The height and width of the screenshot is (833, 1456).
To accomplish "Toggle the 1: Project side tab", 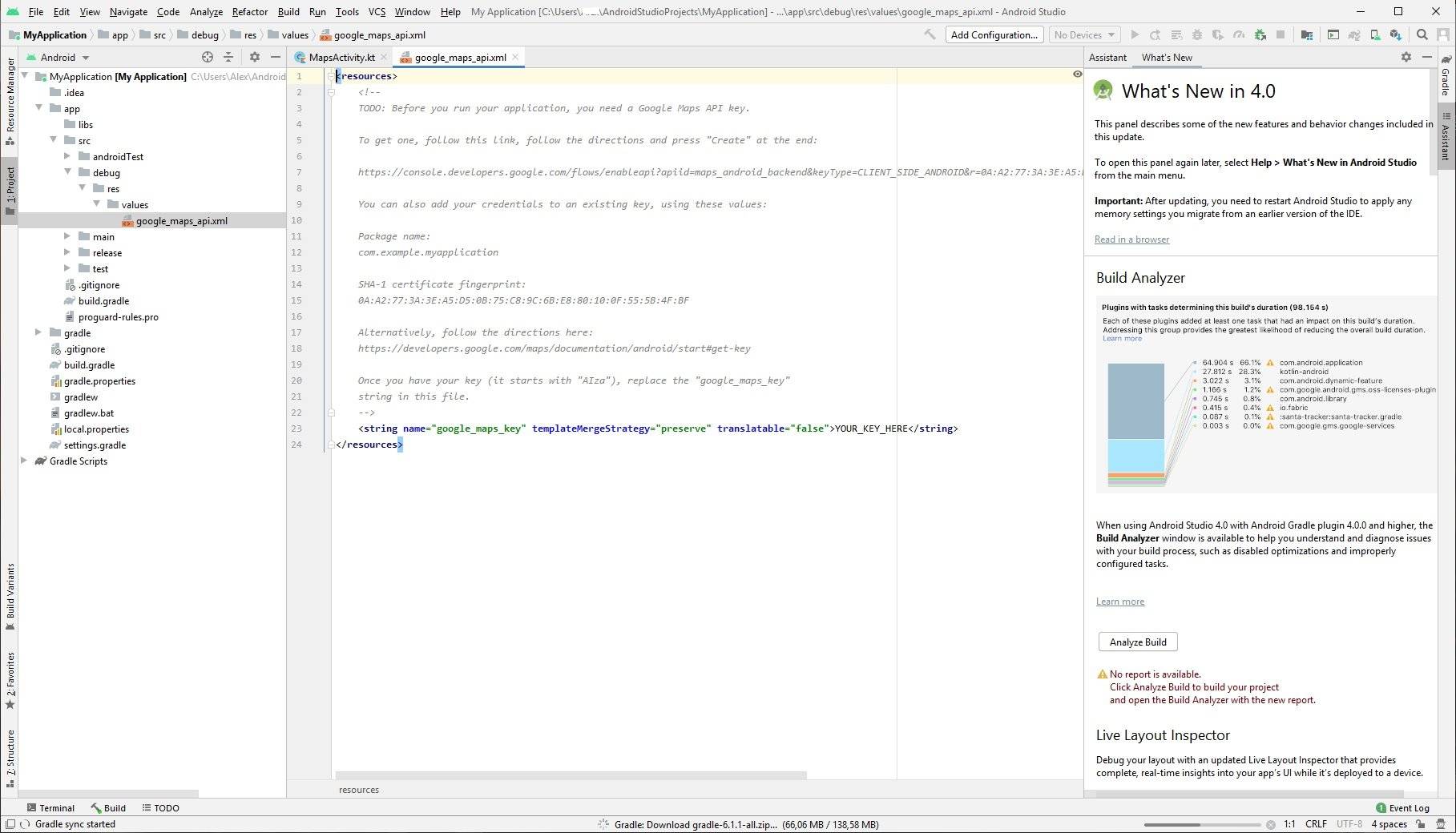I will (10, 191).
